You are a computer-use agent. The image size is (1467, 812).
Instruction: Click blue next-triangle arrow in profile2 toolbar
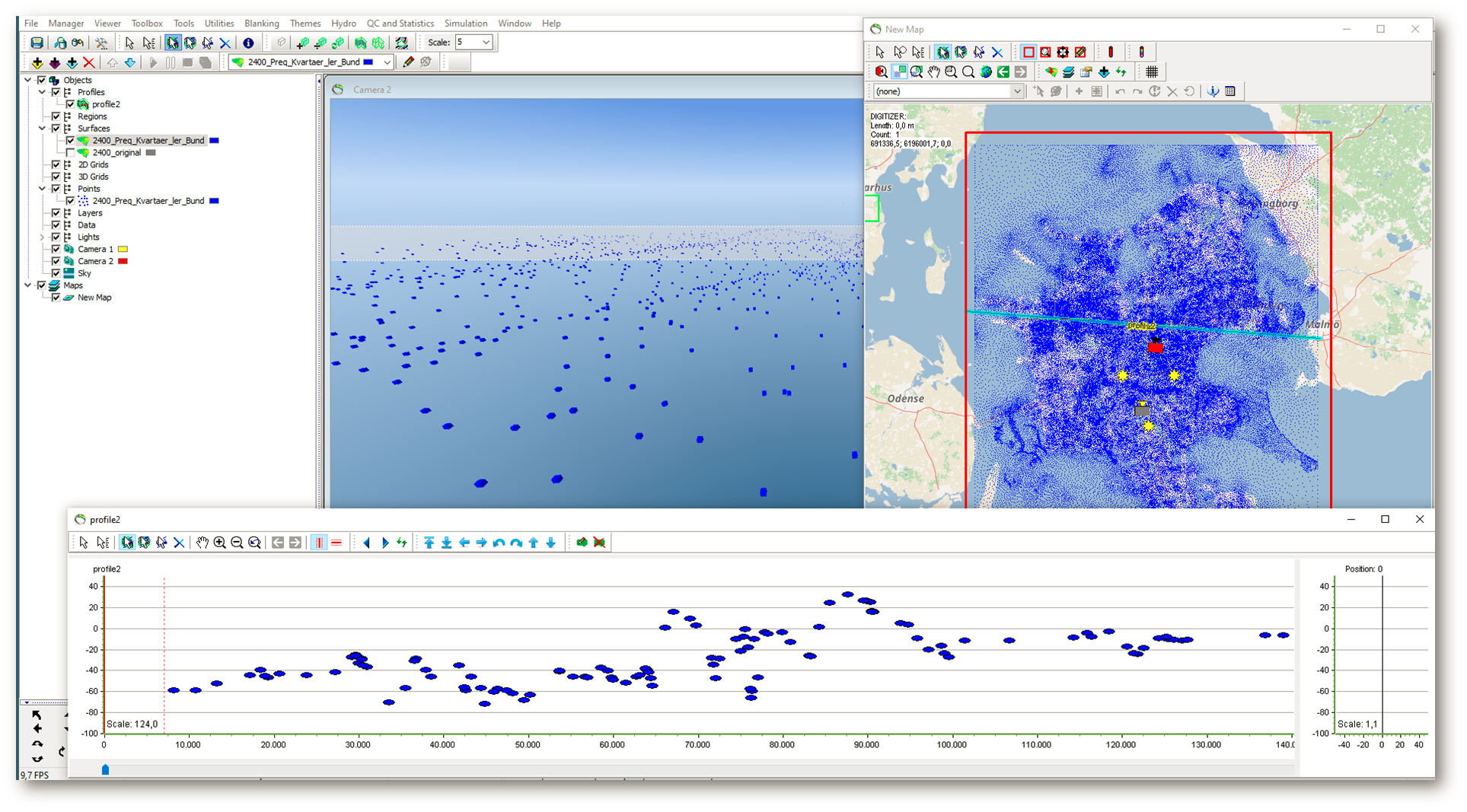pyautogui.click(x=385, y=543)
